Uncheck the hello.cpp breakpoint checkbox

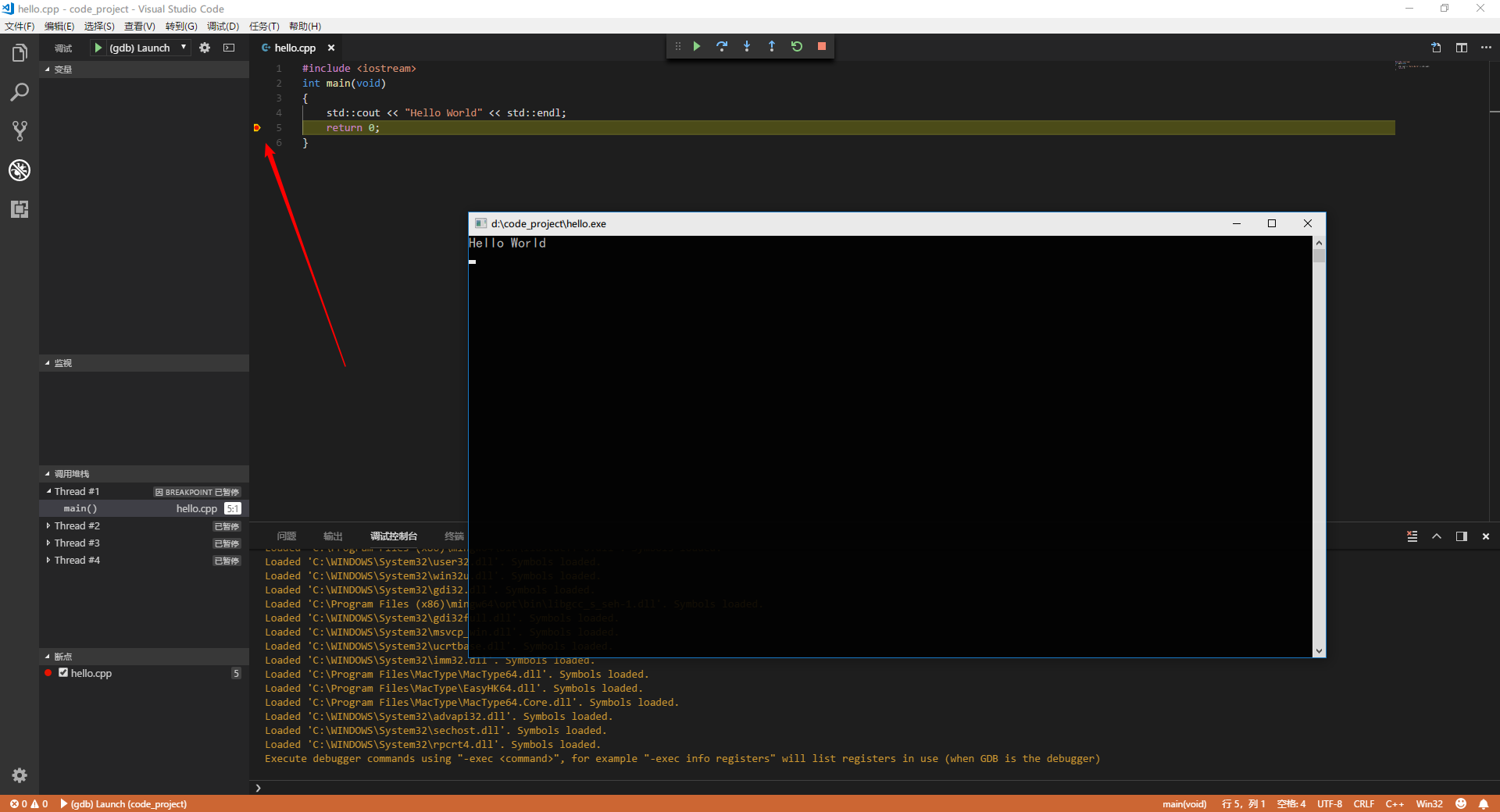point(63,673)
